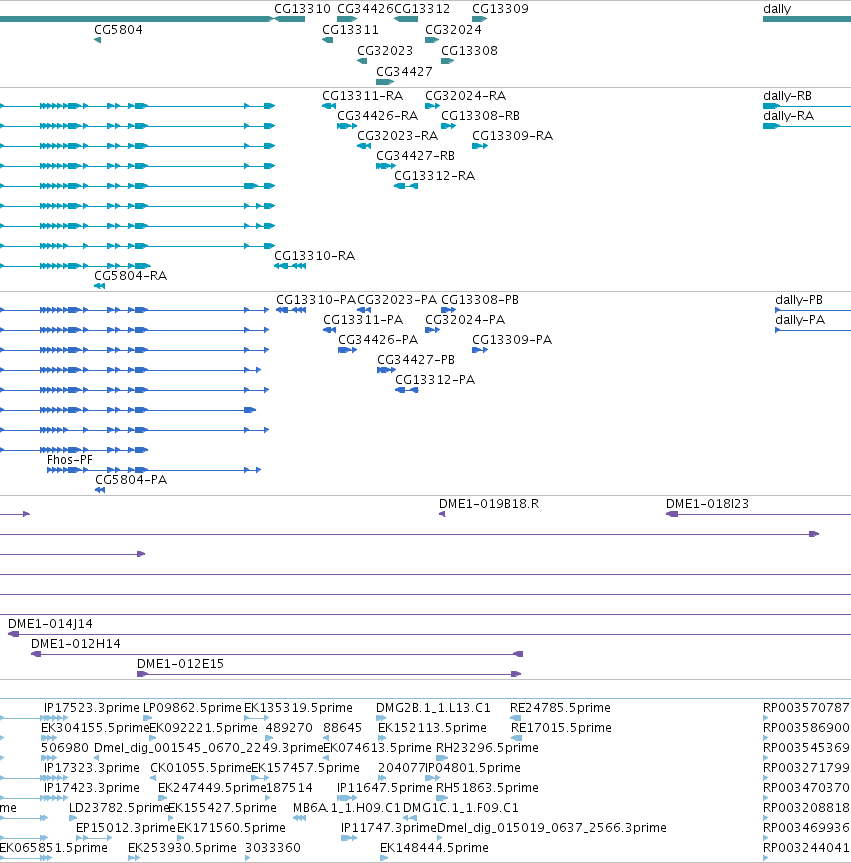Select BAC clone DME1-018I23
Viewport: 851px width, 863px height.
(707, 504)
